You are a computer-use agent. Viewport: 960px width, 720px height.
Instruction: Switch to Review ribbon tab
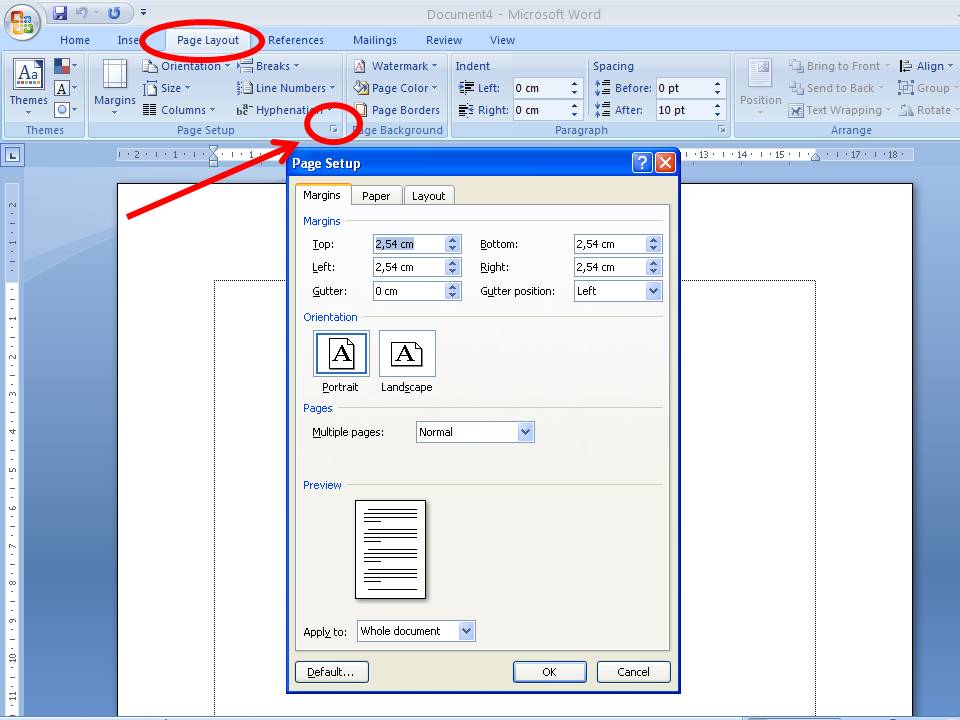(444, 40)
